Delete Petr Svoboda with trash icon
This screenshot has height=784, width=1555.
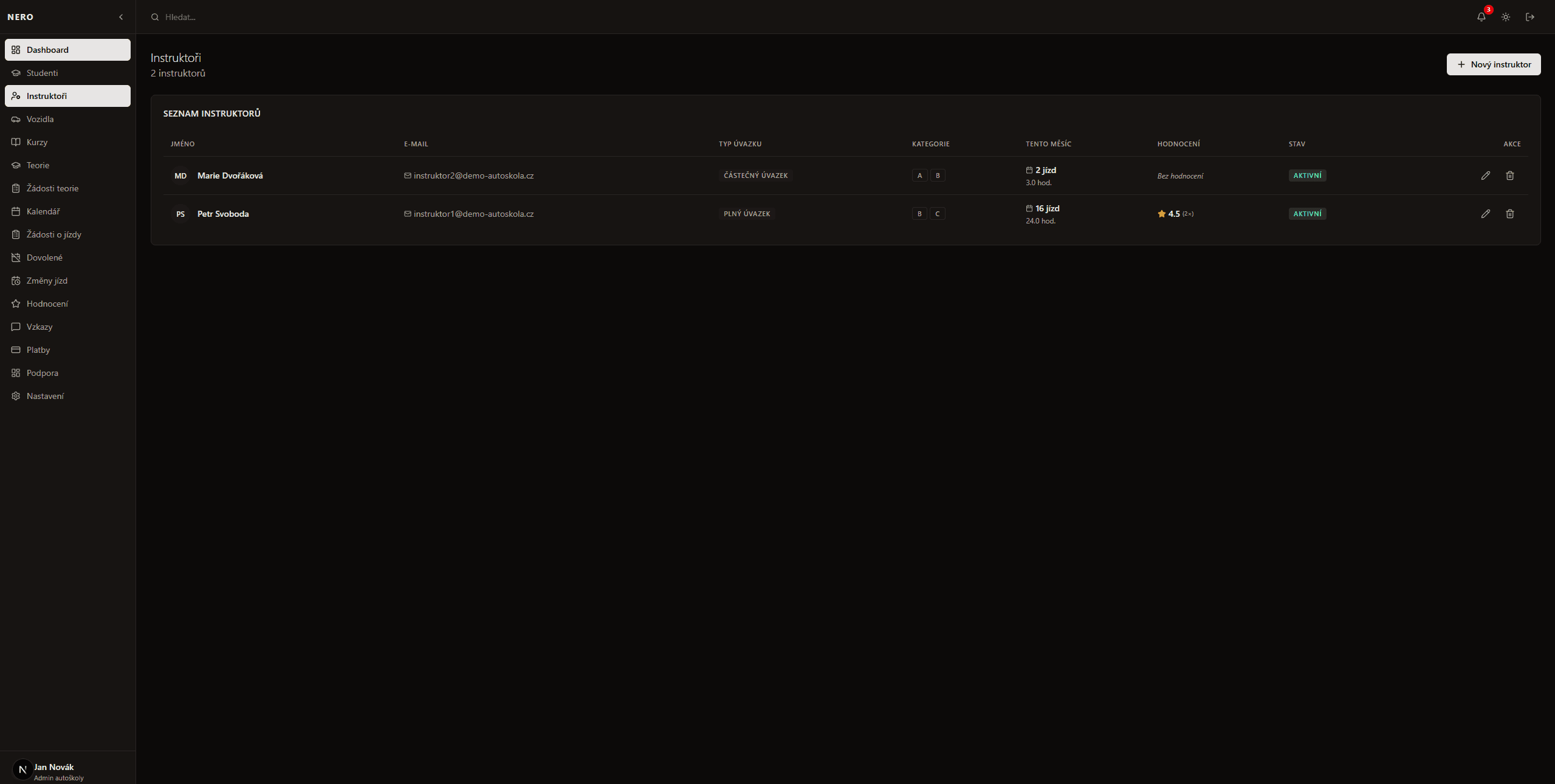pos(1509,214)
